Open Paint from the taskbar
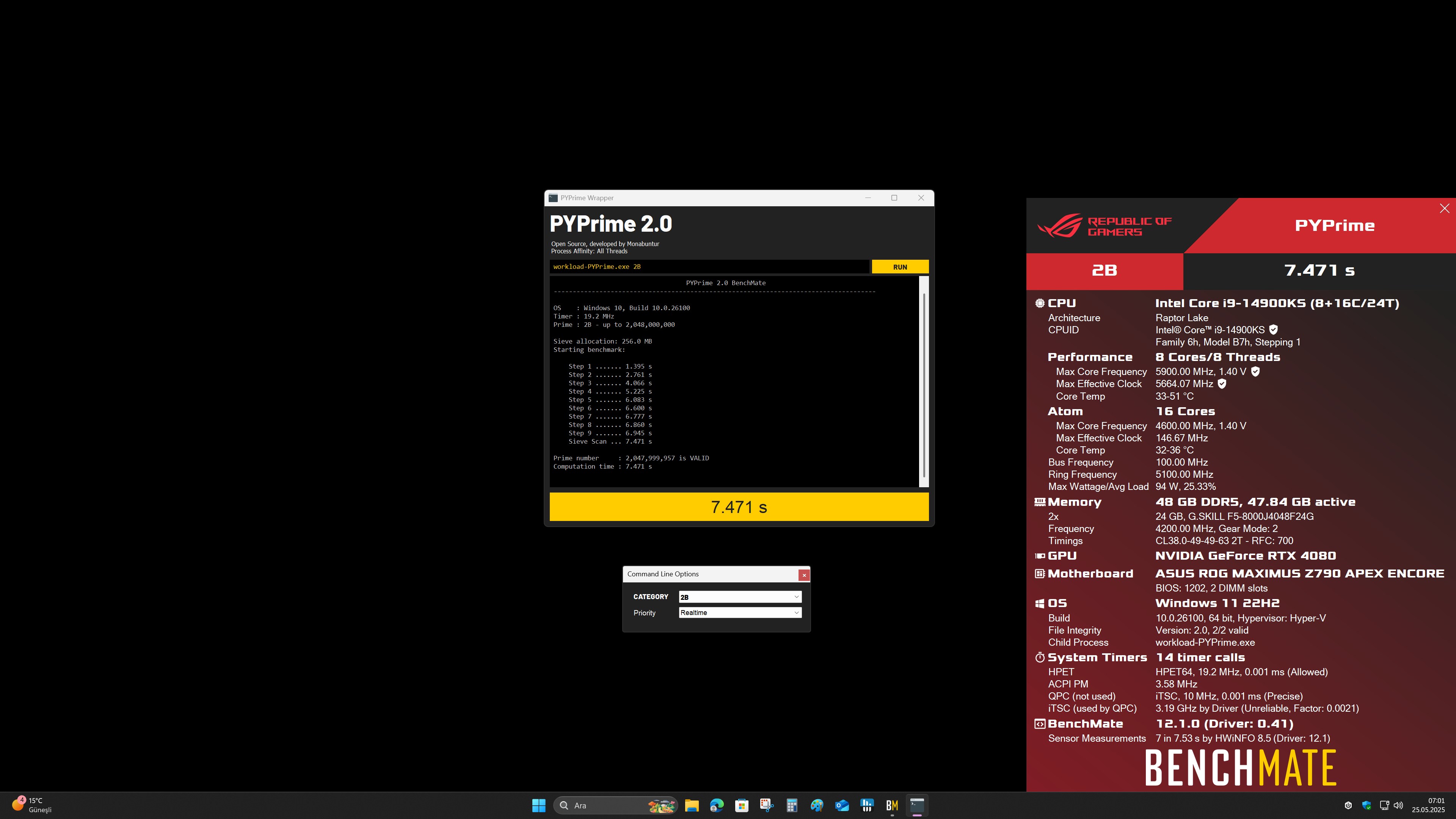This screenshot has width=1456, height=819. point(817,805)
